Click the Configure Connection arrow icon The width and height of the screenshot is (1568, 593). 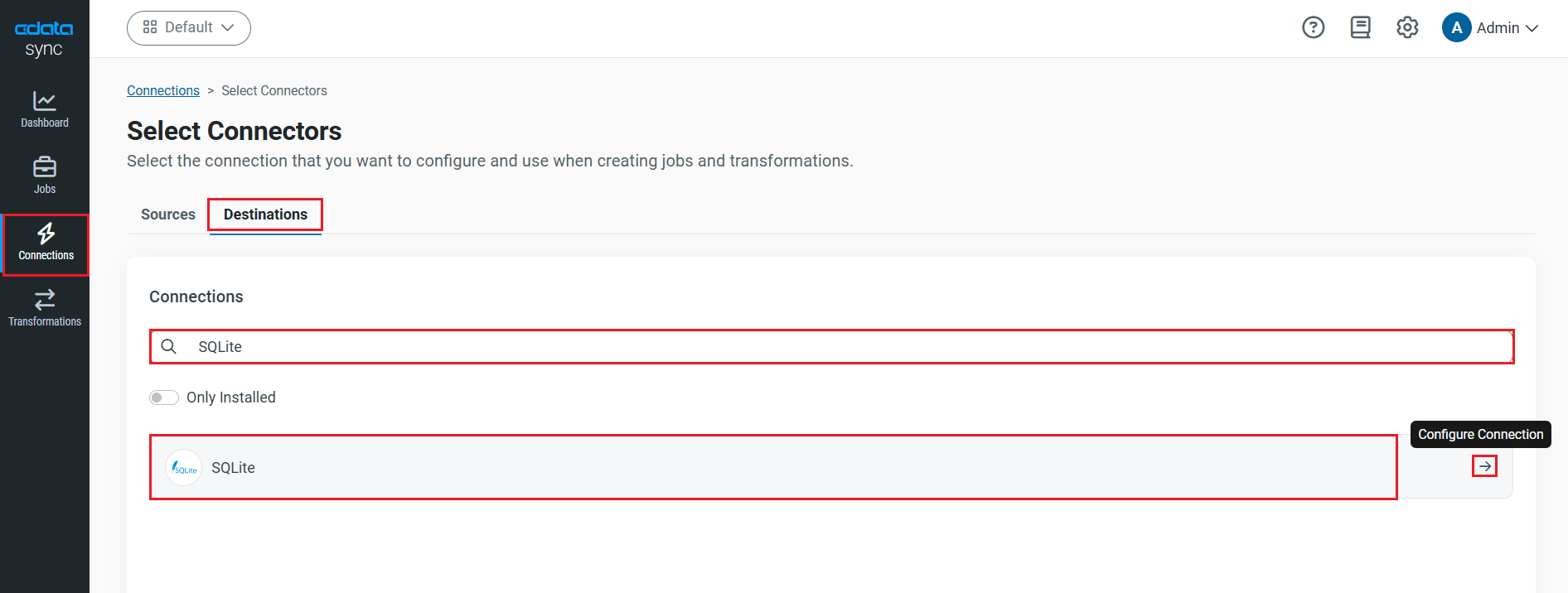1484,466
